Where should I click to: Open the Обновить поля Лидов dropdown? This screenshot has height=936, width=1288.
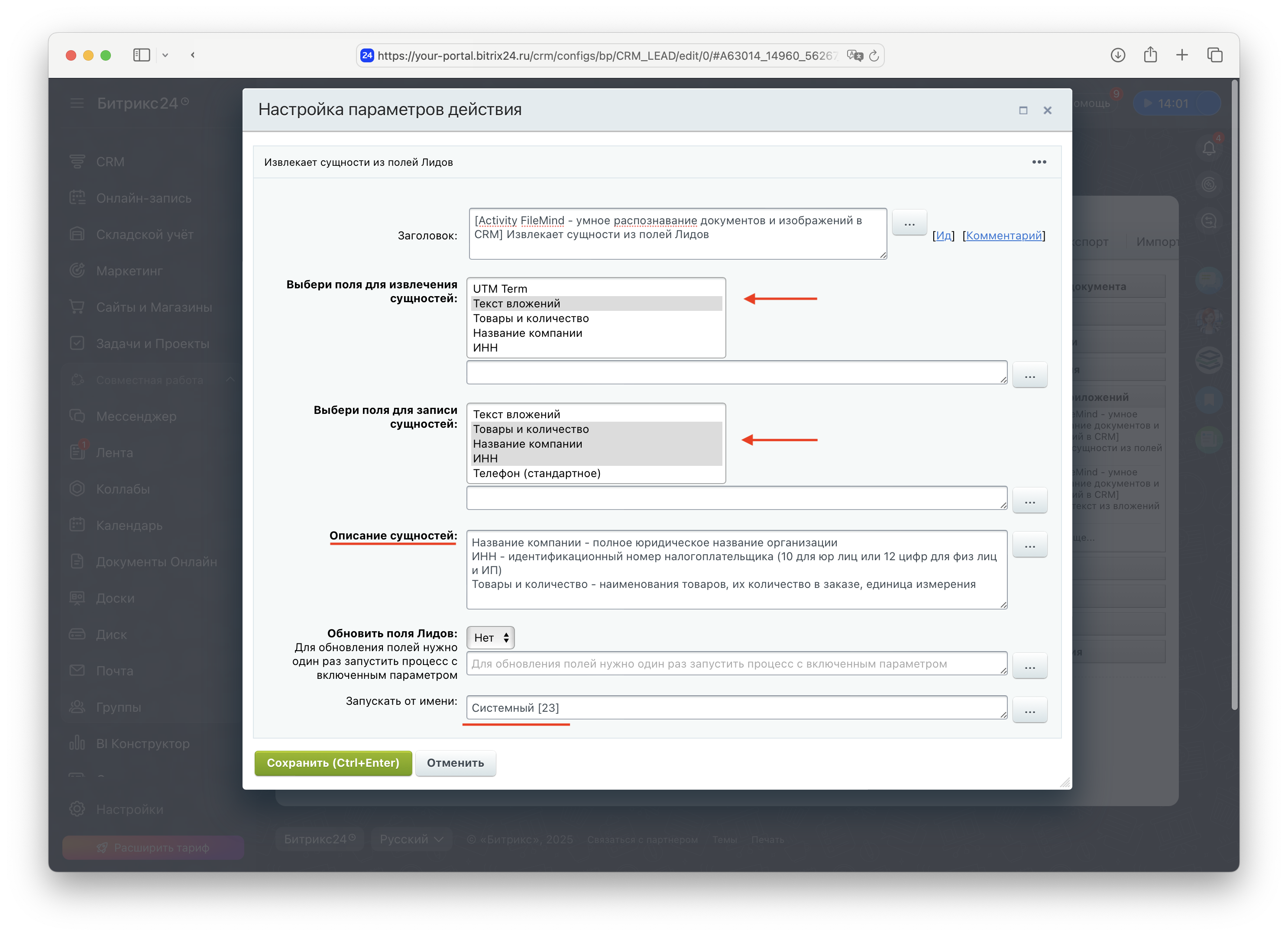(491, 637)
